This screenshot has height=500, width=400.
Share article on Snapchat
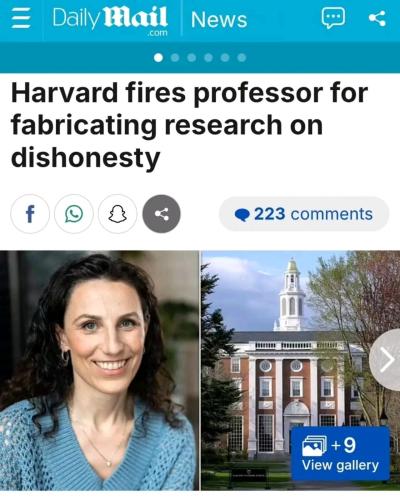(x=118, y=214)
